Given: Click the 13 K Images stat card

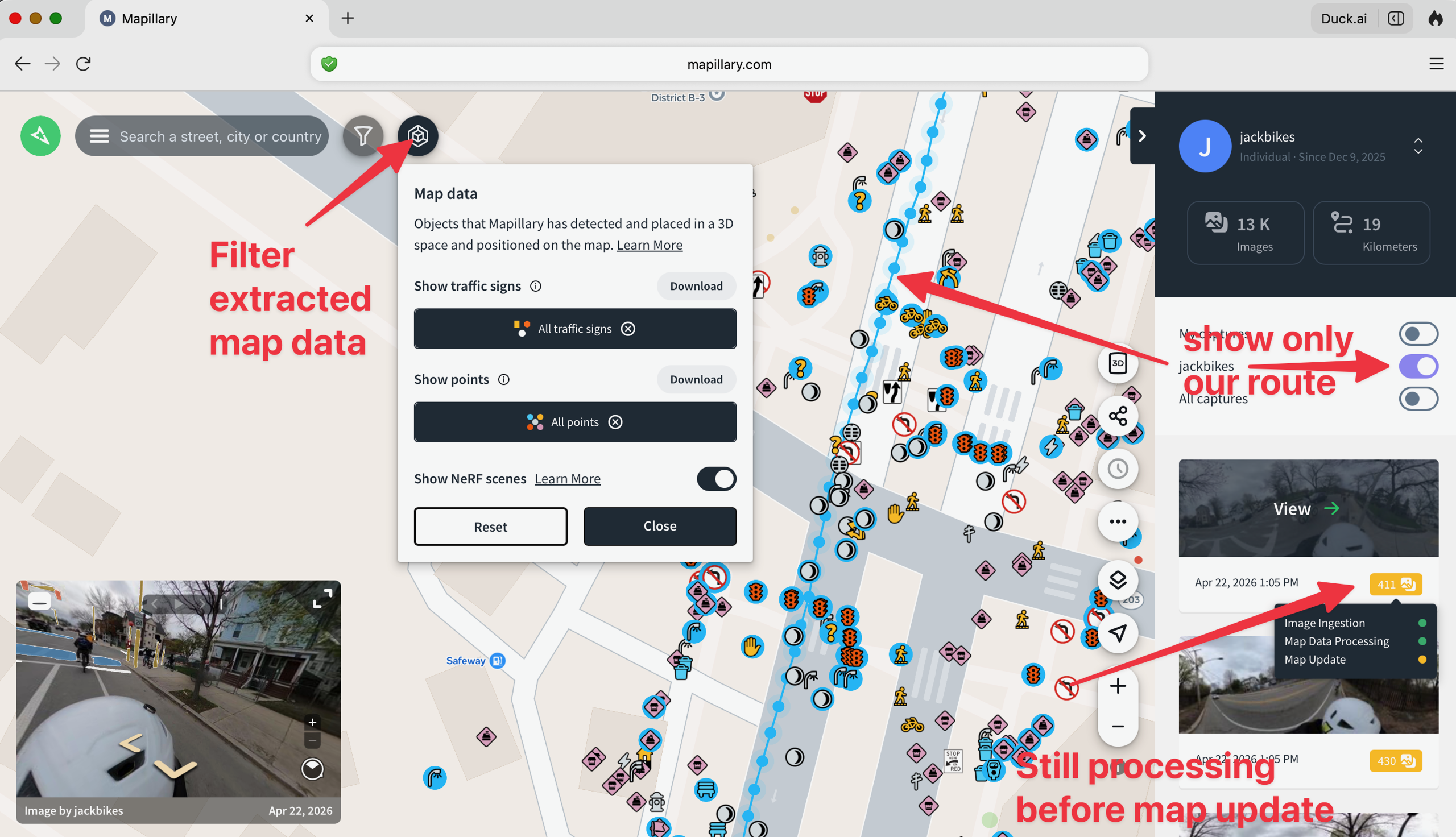Looking at the screenshot, I should [x=1245, y=233].
